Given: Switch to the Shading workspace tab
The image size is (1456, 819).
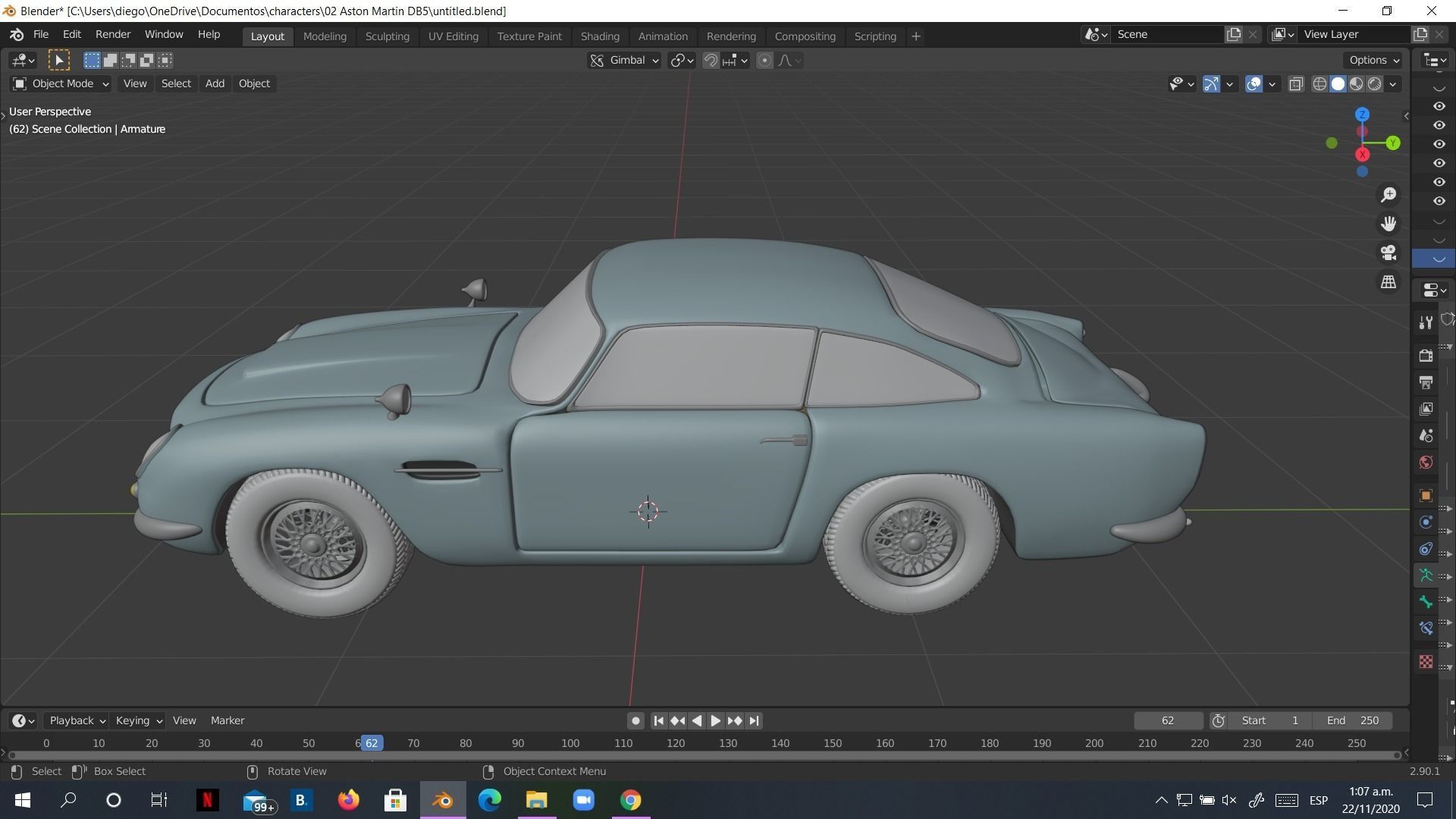Looking at the screenshot, I should pyautogui.click(x=600, y=36).
